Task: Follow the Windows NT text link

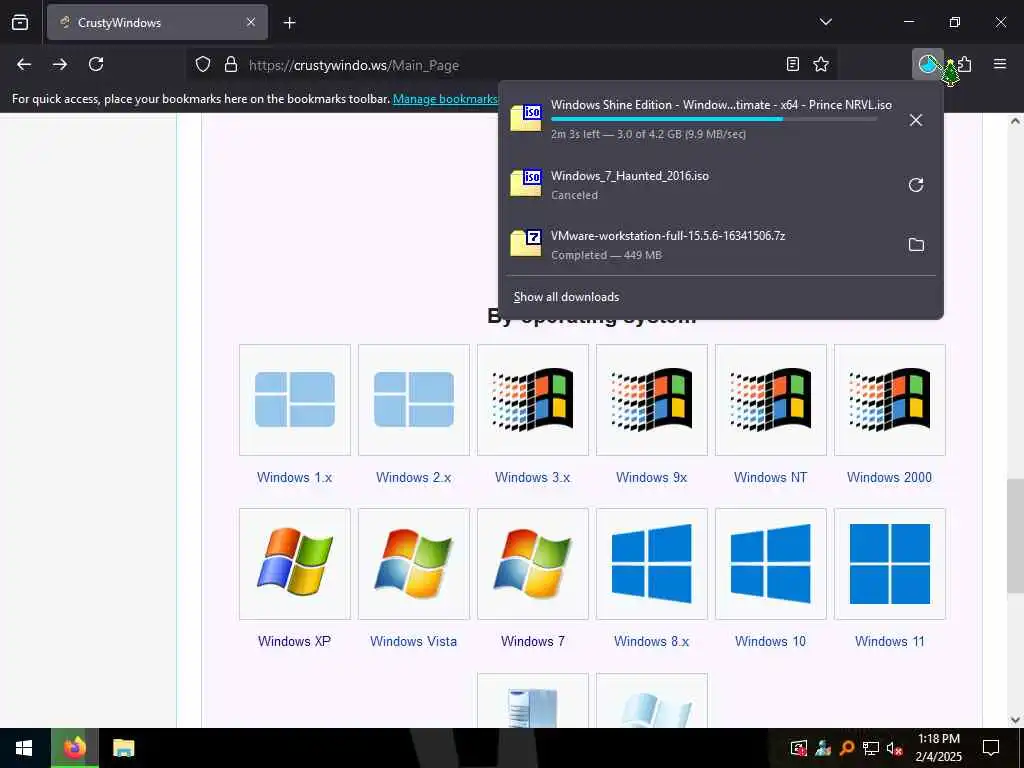Action: tap(771, 477)
